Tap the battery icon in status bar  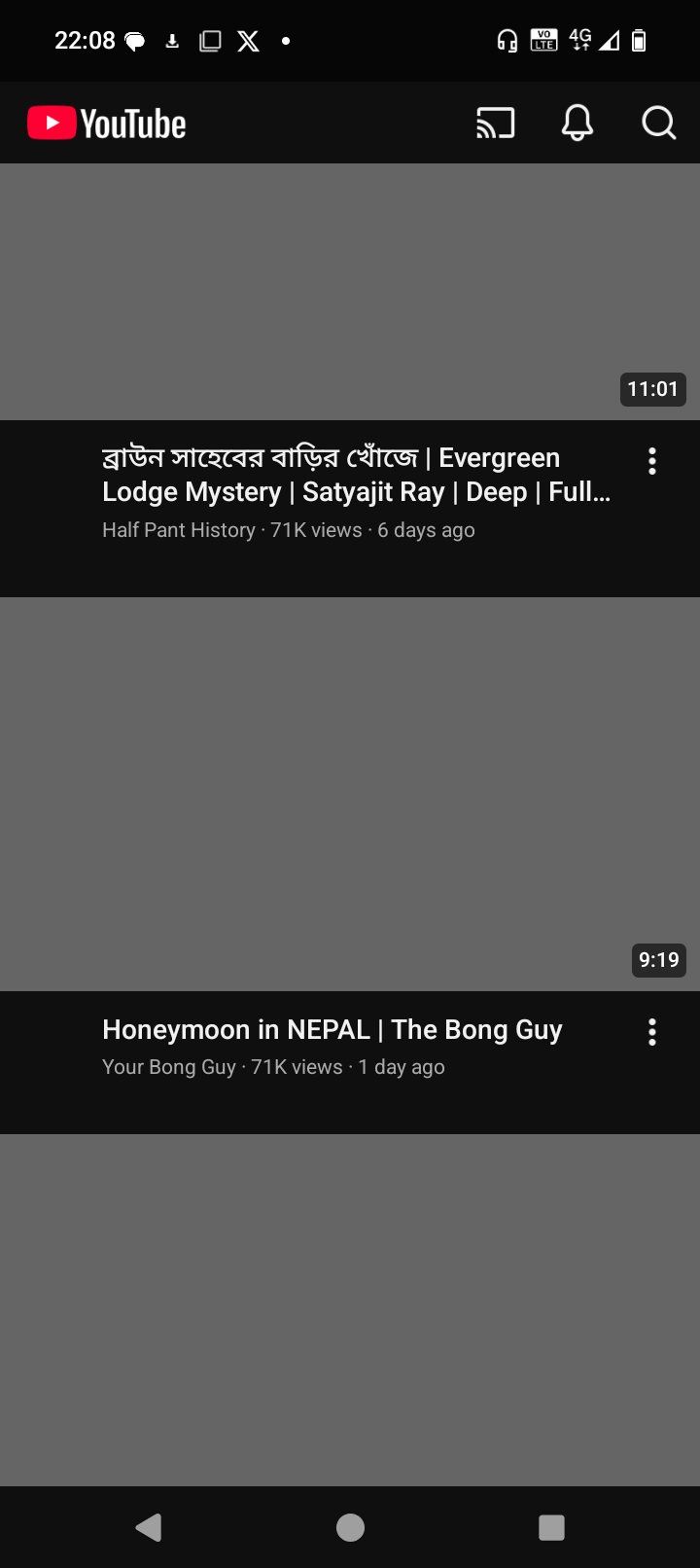coord(639,41)
